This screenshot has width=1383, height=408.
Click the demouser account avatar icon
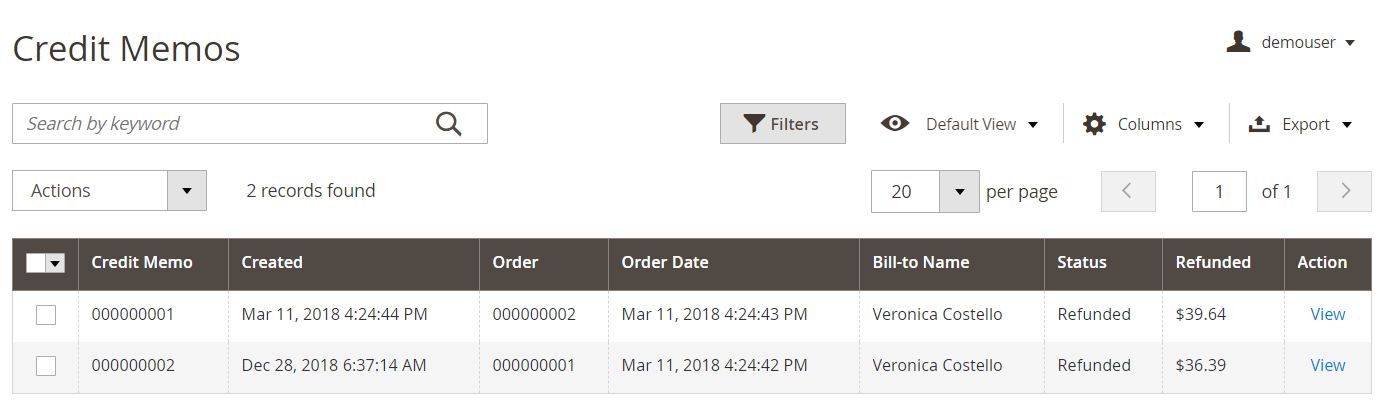pyautogui.click(x=1238, y=42)
